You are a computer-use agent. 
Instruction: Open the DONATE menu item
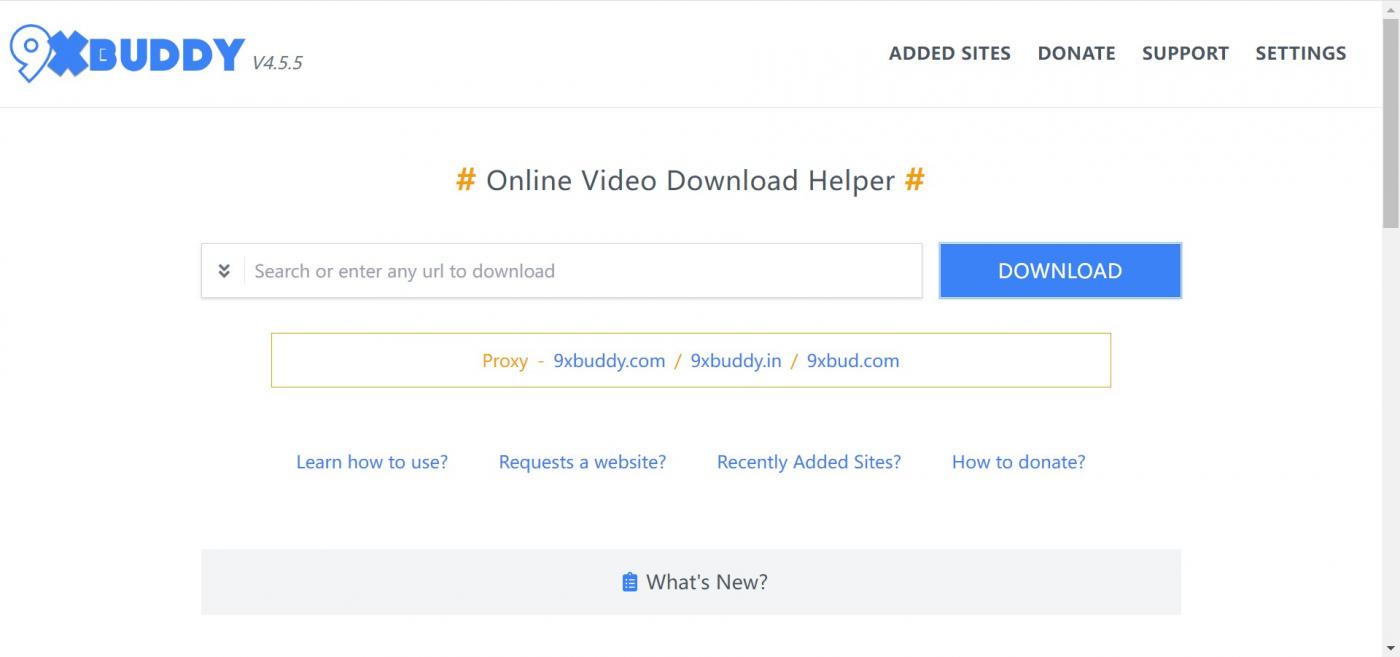pyautogui.click(x=1076, y=53)
